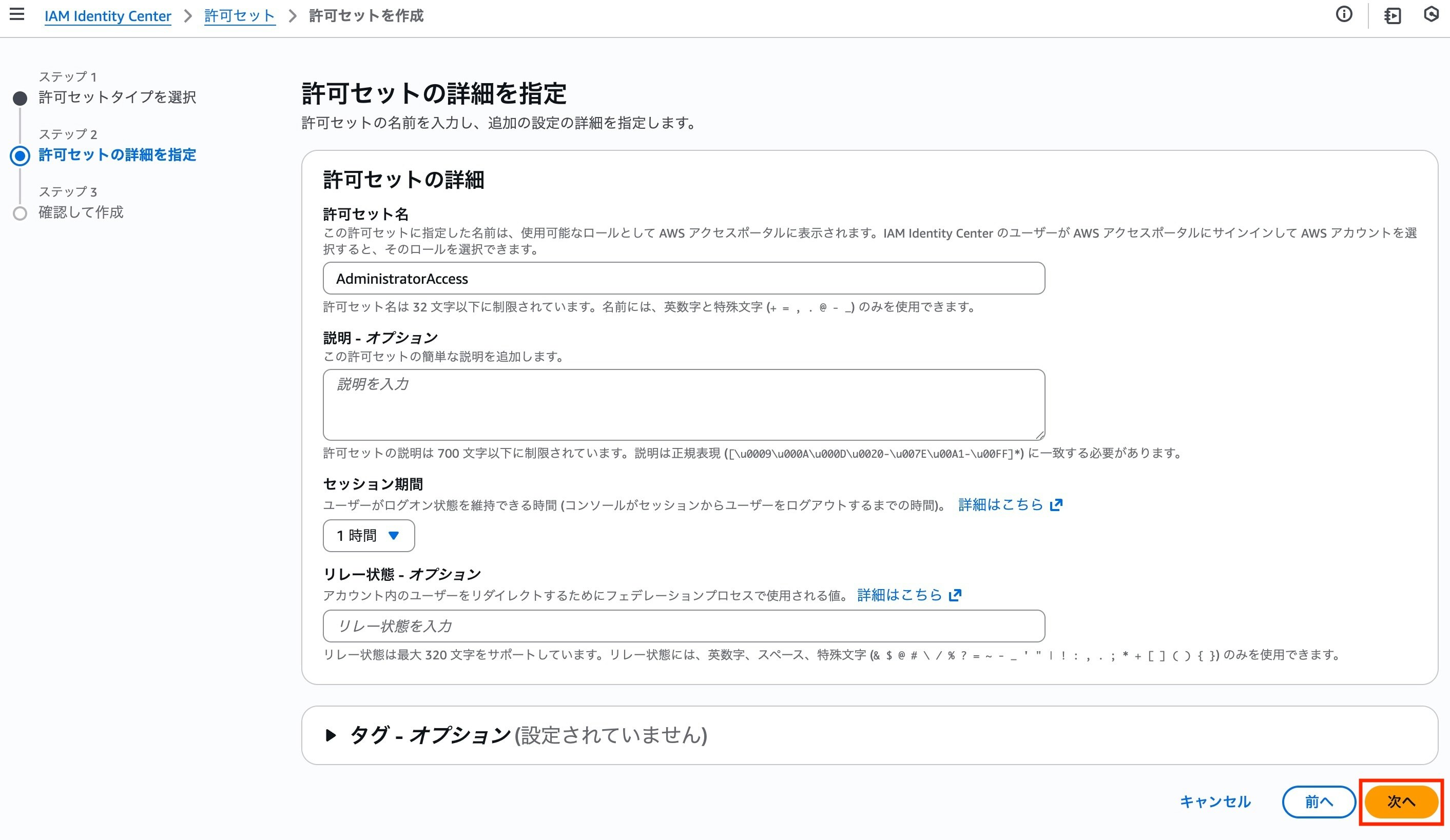Open the CloudShell panel icon
The width and height of the screenshot is (1450, 840).
coord(1393,15)
